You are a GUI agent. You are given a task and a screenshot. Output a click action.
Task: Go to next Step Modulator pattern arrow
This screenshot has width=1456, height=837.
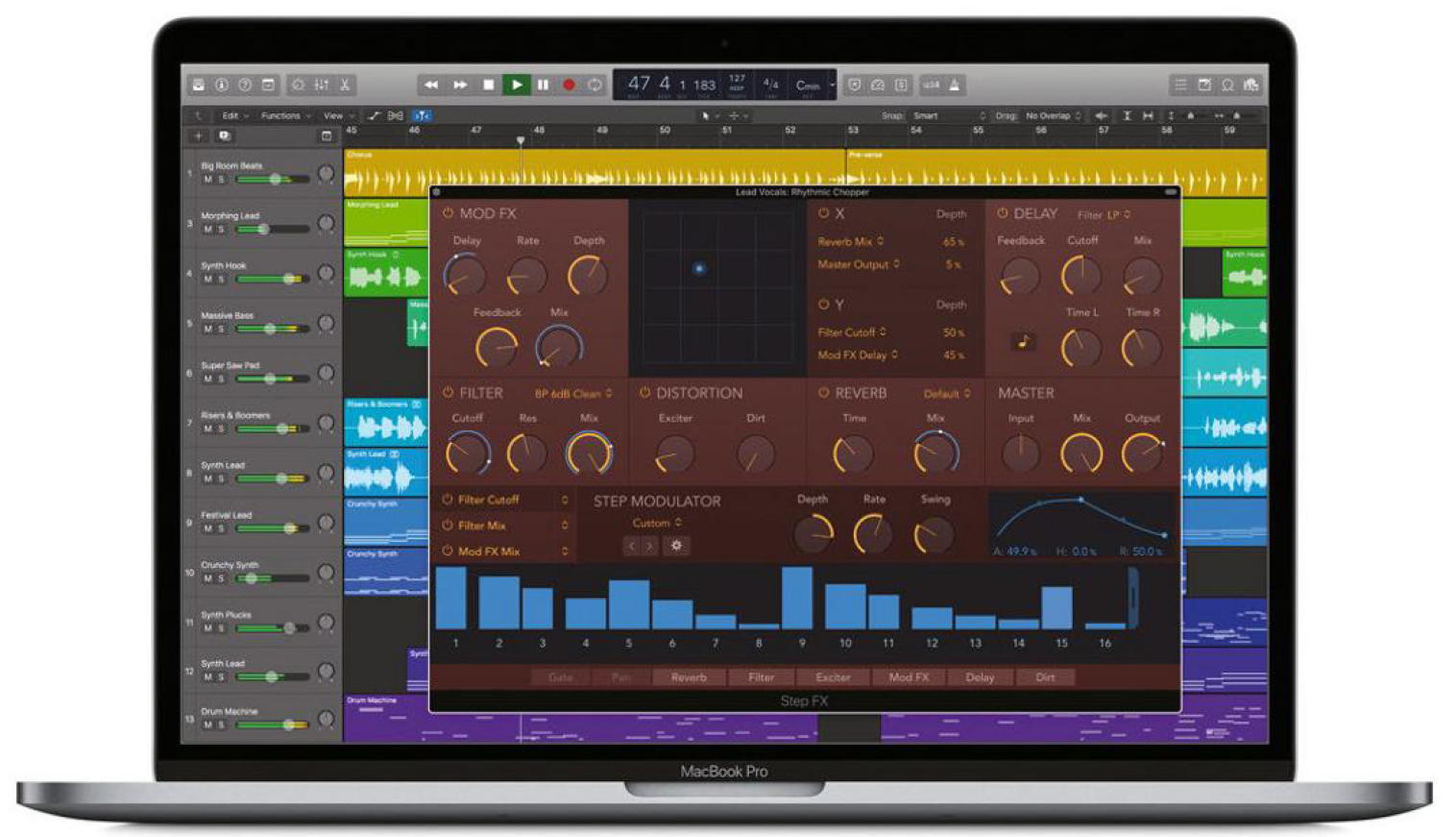pos(650,545)
